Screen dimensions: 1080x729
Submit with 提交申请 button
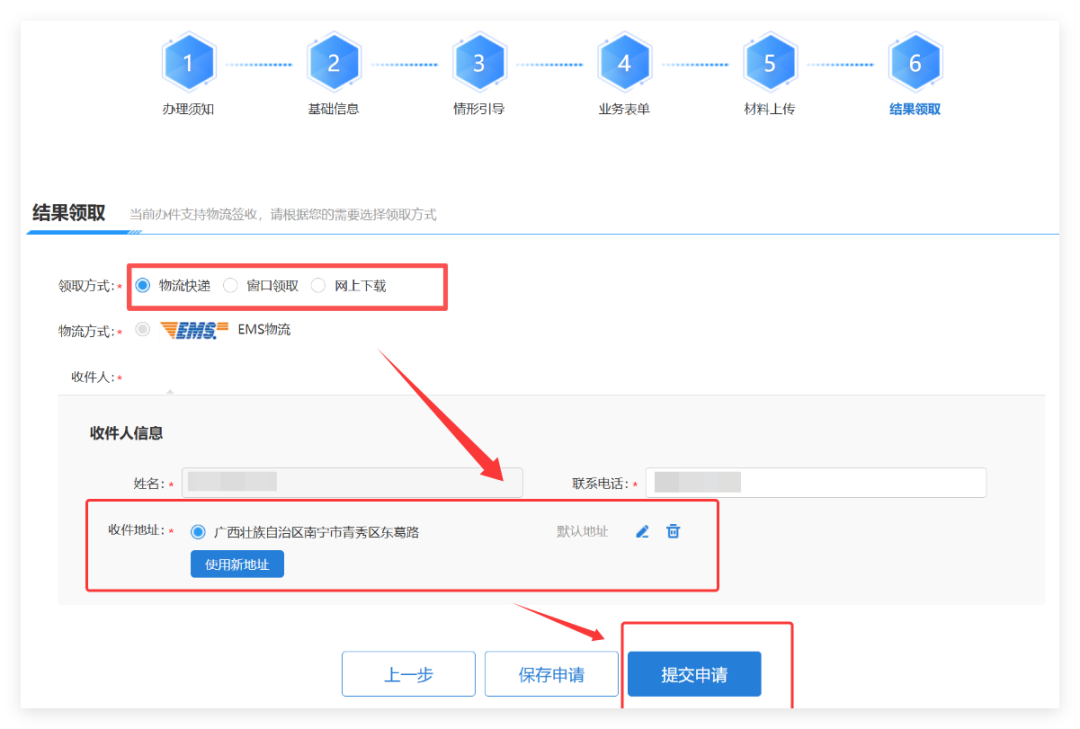coord(694,674)
